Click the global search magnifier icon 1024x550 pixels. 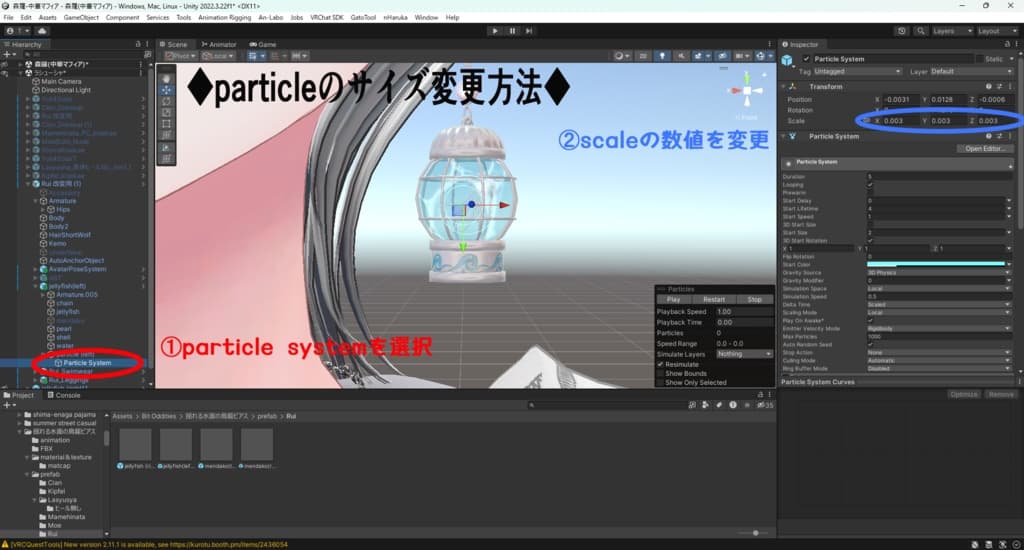pos(921,31)
